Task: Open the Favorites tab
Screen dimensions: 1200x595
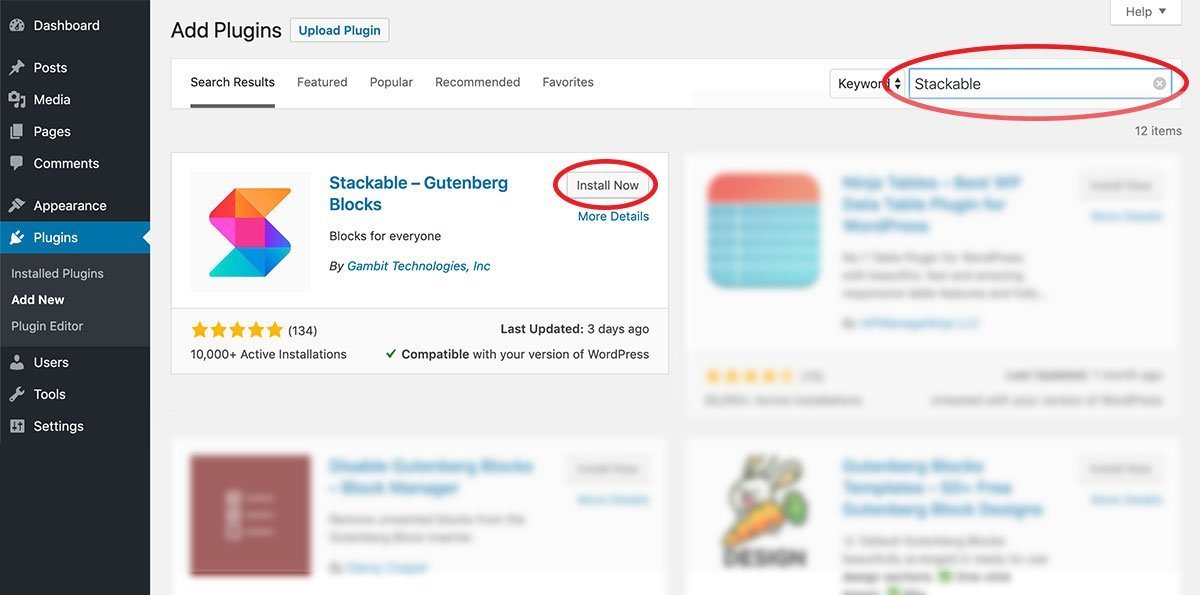Action: tap(568, 83)
